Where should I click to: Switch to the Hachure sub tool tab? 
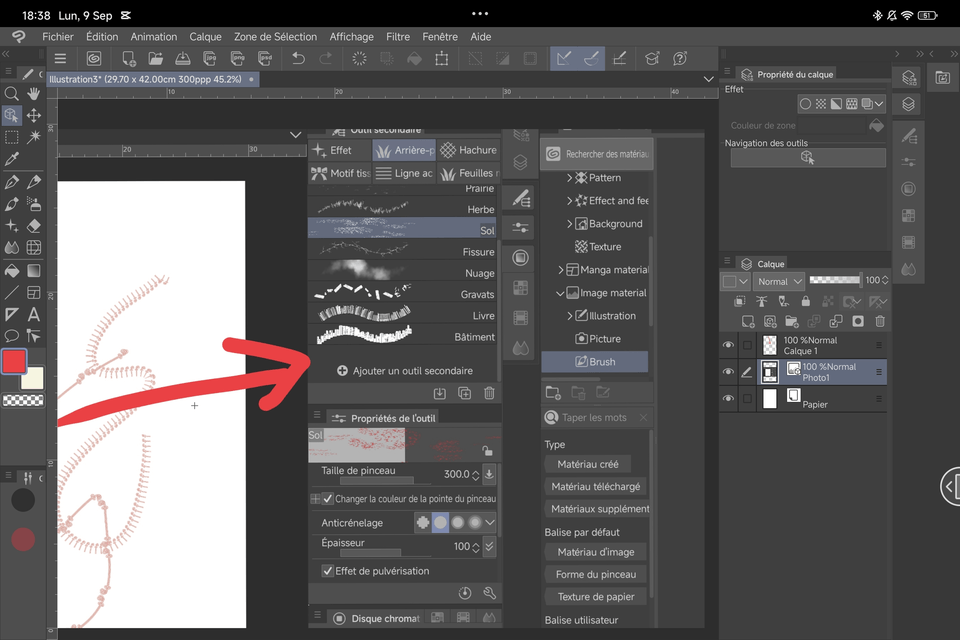(469, 150)
